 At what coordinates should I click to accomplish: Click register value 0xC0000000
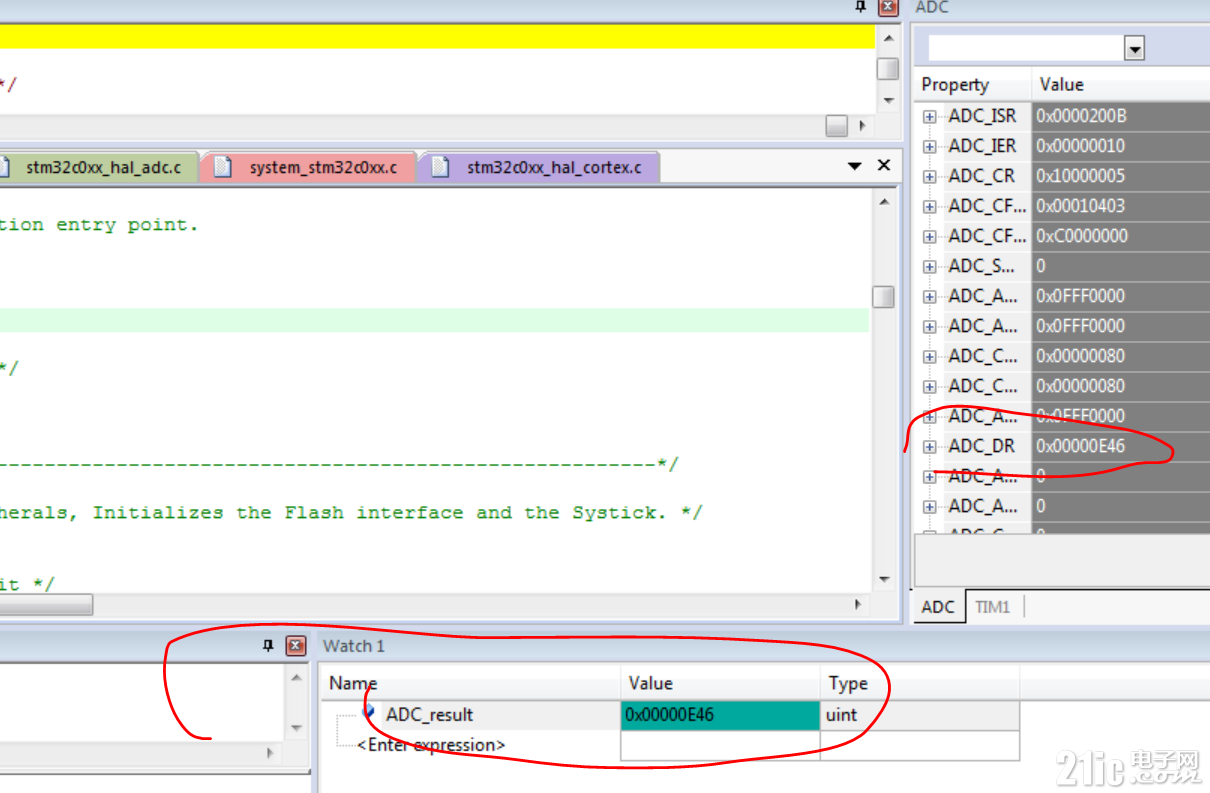tap(1082, 236)
